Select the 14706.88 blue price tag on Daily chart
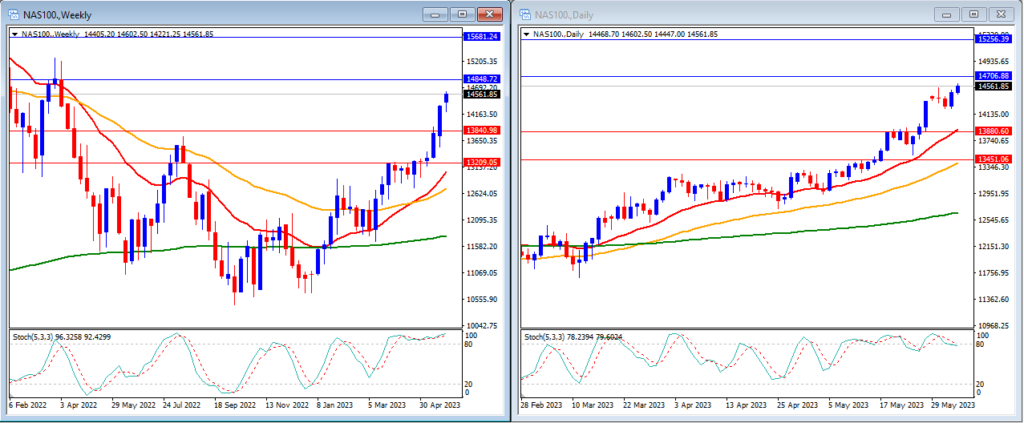Image resolution: width=1024 pixels, height=423 pixels. [993, 76]
